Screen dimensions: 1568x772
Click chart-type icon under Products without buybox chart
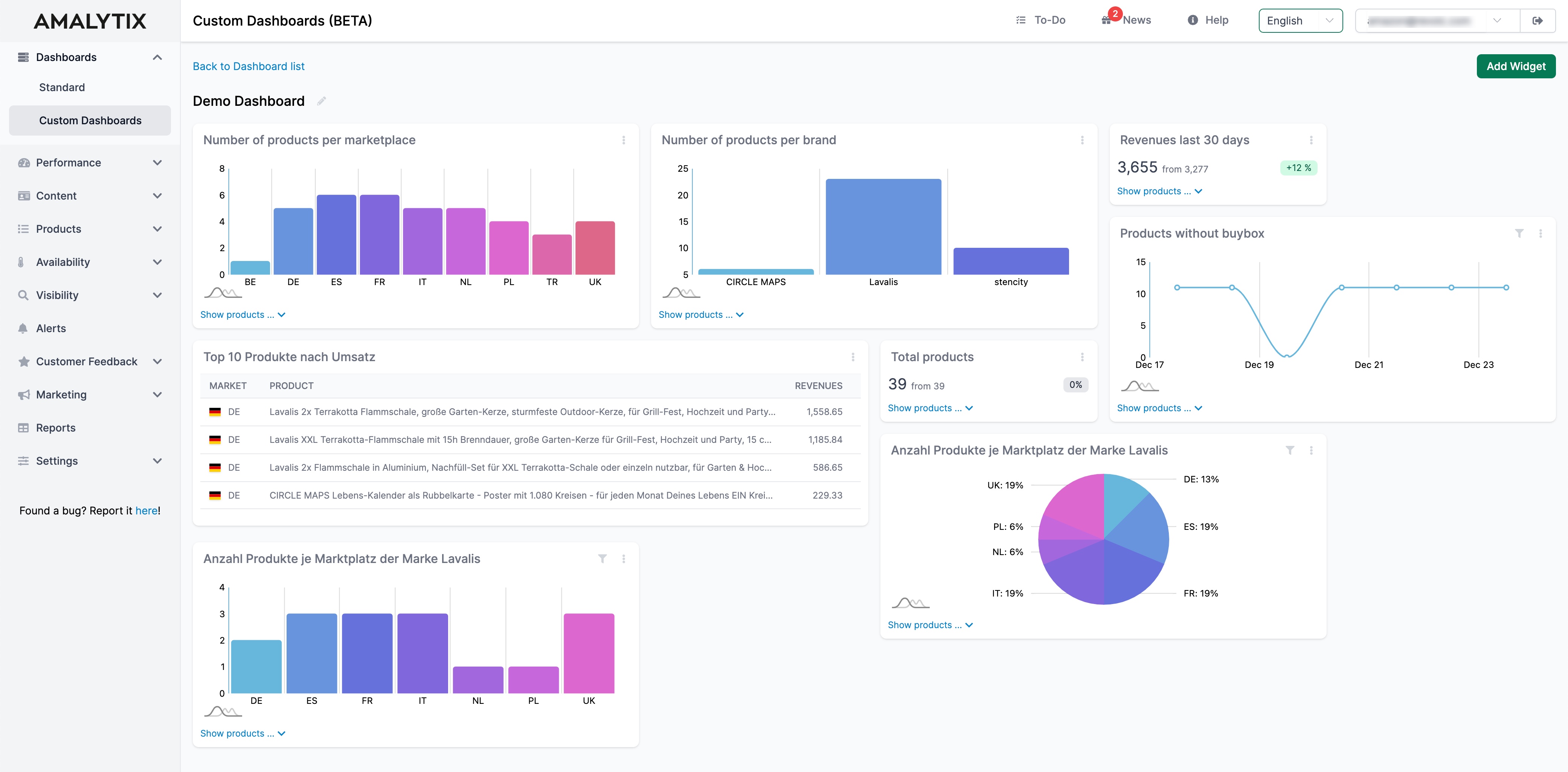coord(1139,386)
